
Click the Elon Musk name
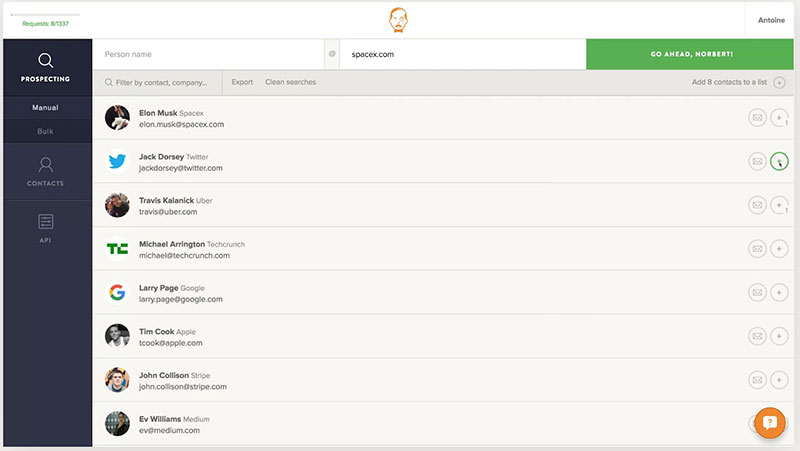[158, 113]
